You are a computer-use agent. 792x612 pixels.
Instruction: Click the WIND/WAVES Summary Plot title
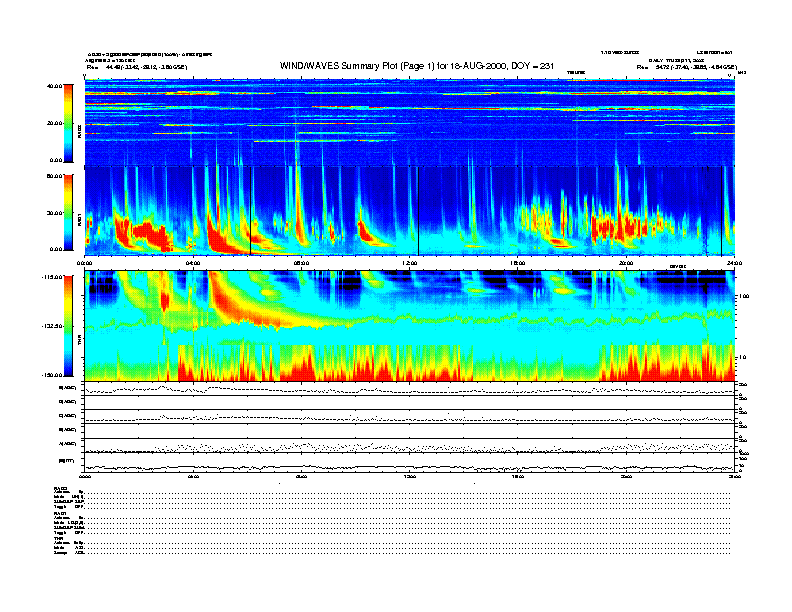pyautogui.click(x=417, y=66)
